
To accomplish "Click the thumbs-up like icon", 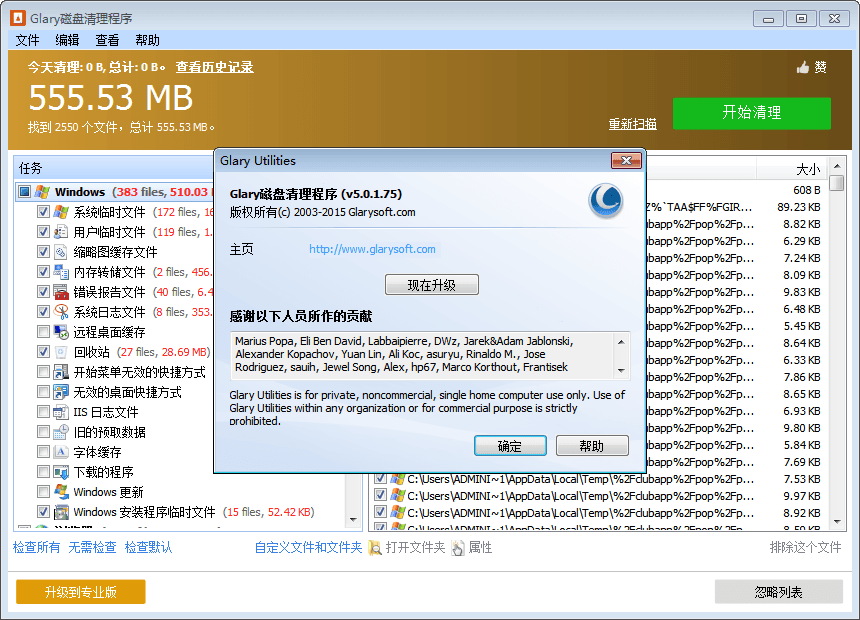I will click(x=802, y=67).
